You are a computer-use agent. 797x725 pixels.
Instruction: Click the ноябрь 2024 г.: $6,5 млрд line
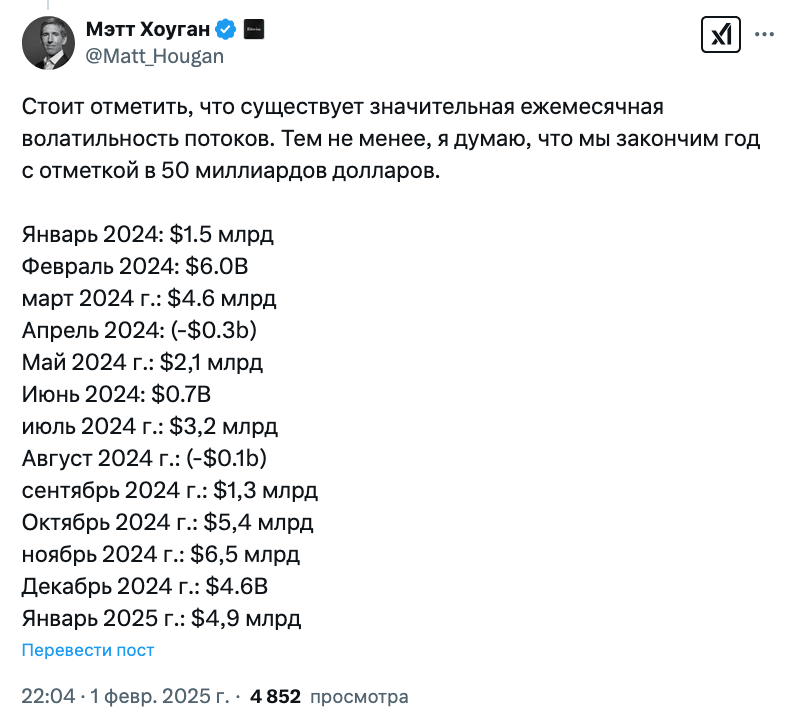click(x=161, y=555)
